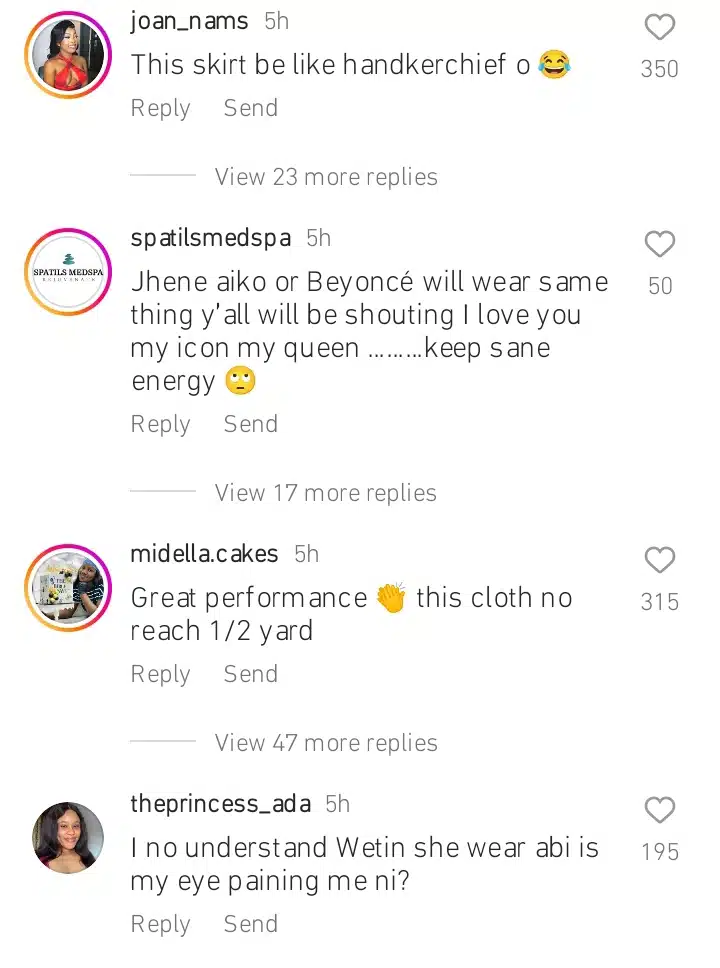This screenshot has width=720, height=968.
Task: Open joan_nams username link
Action: tap(191, 21)
